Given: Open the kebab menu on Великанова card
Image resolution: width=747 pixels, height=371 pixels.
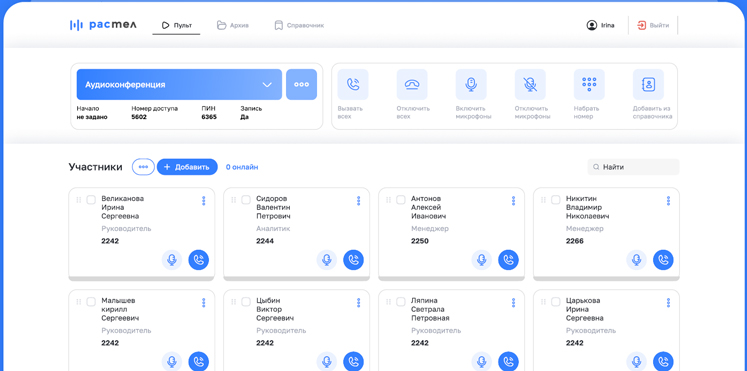Looking at the screenshot, I should point(203,201).
